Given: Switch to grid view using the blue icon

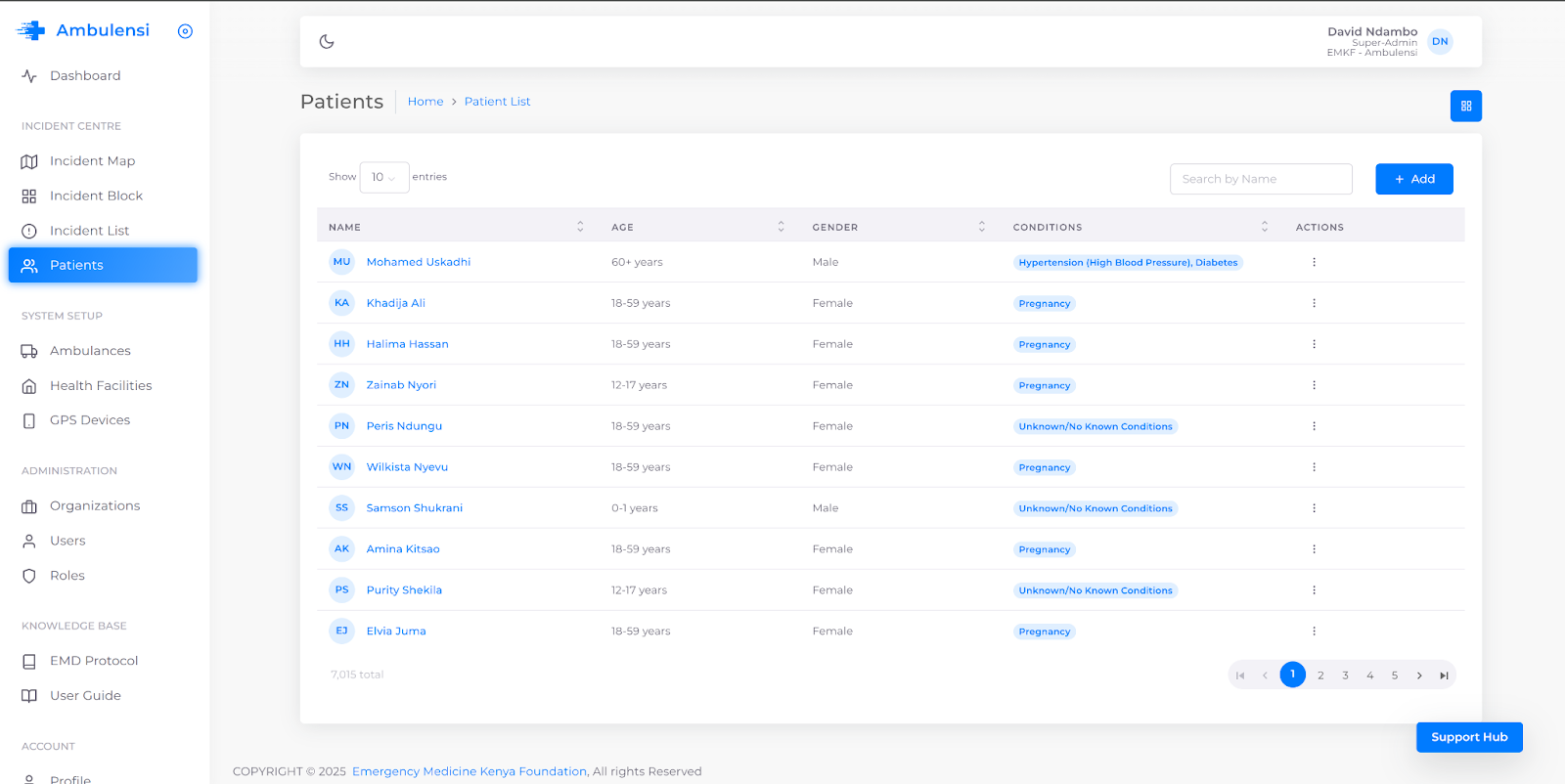Looking at the screenshot, I should pos(1465,106).
